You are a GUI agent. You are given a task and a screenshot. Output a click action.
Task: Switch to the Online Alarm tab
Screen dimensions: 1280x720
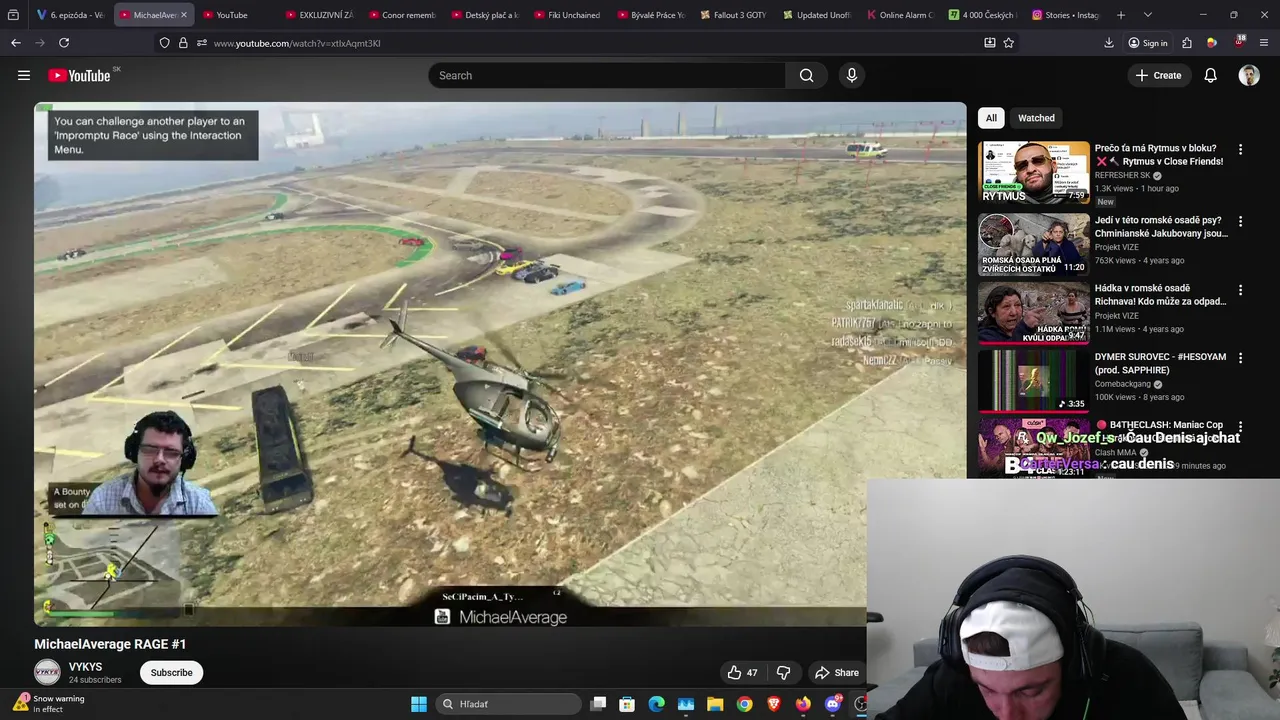(899, 15)
